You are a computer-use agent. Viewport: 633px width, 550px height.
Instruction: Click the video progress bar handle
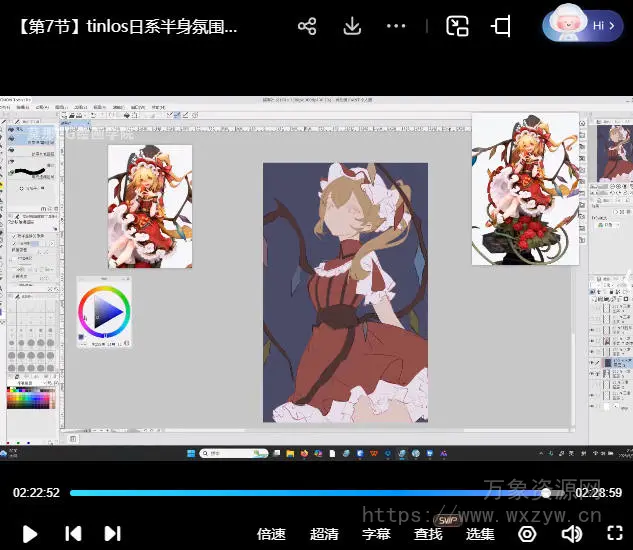coord(546,493)
